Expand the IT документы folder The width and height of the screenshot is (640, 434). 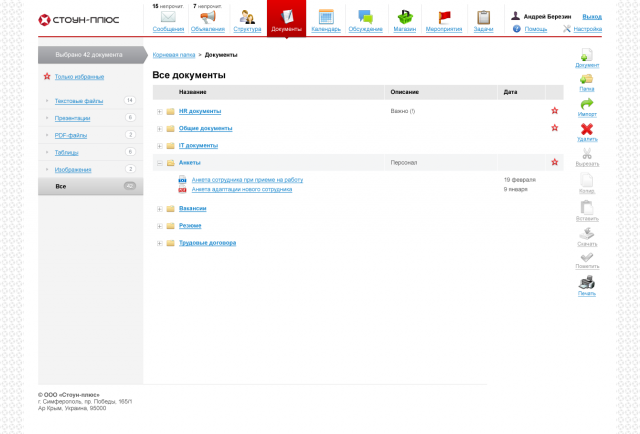tap(160, 146)
